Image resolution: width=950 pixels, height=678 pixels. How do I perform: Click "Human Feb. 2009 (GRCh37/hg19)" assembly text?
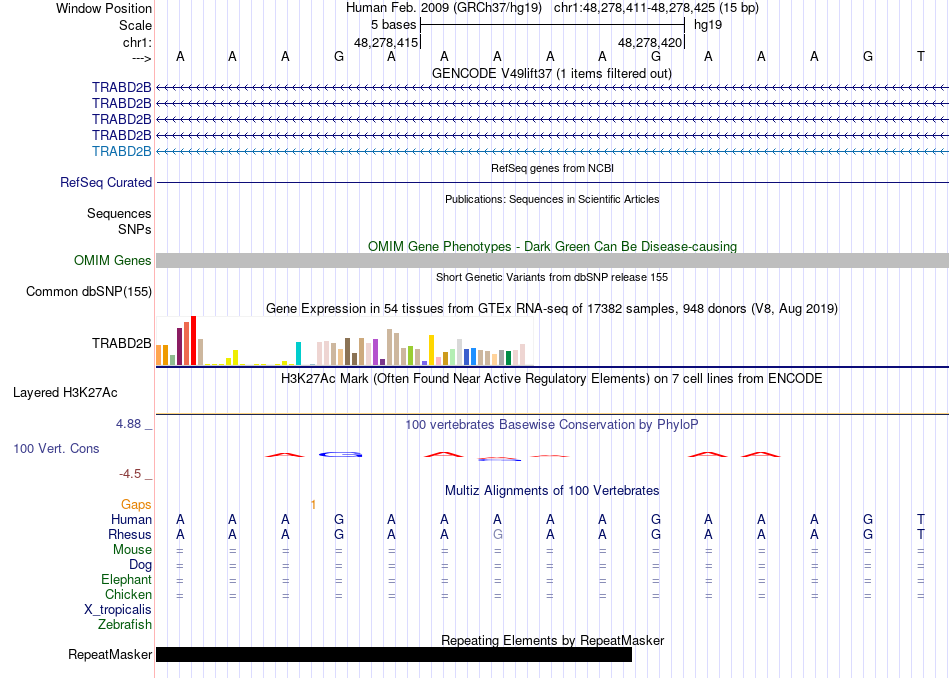click(x=443, y=8)
